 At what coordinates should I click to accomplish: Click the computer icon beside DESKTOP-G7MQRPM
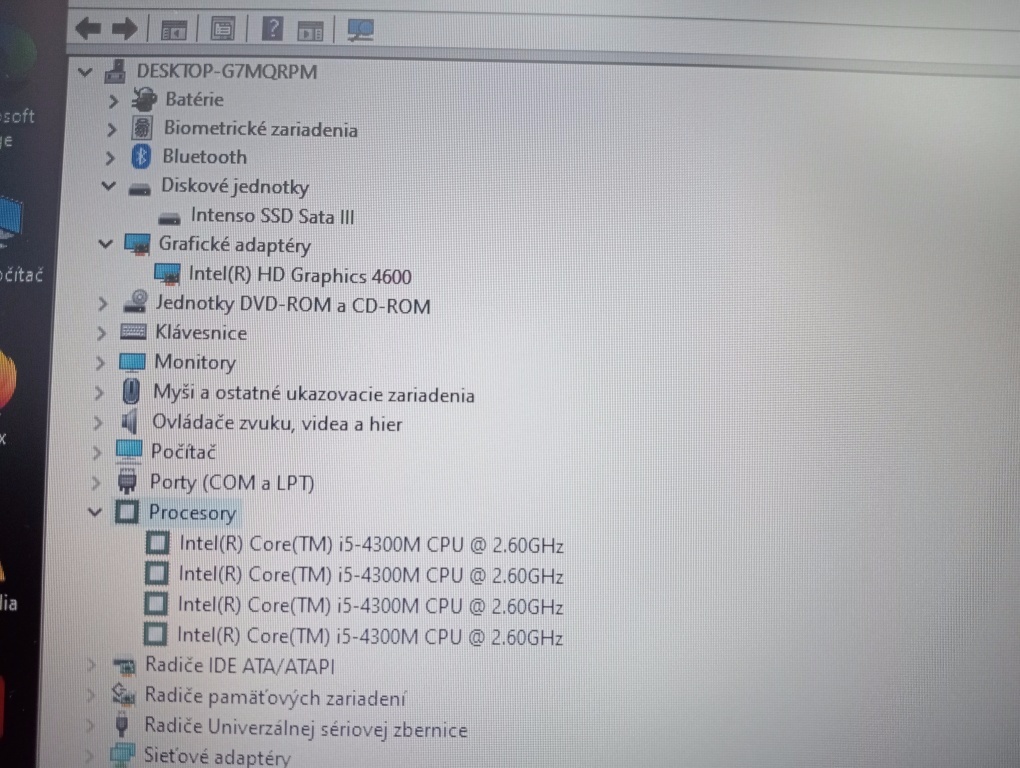(x=115, y=71)
